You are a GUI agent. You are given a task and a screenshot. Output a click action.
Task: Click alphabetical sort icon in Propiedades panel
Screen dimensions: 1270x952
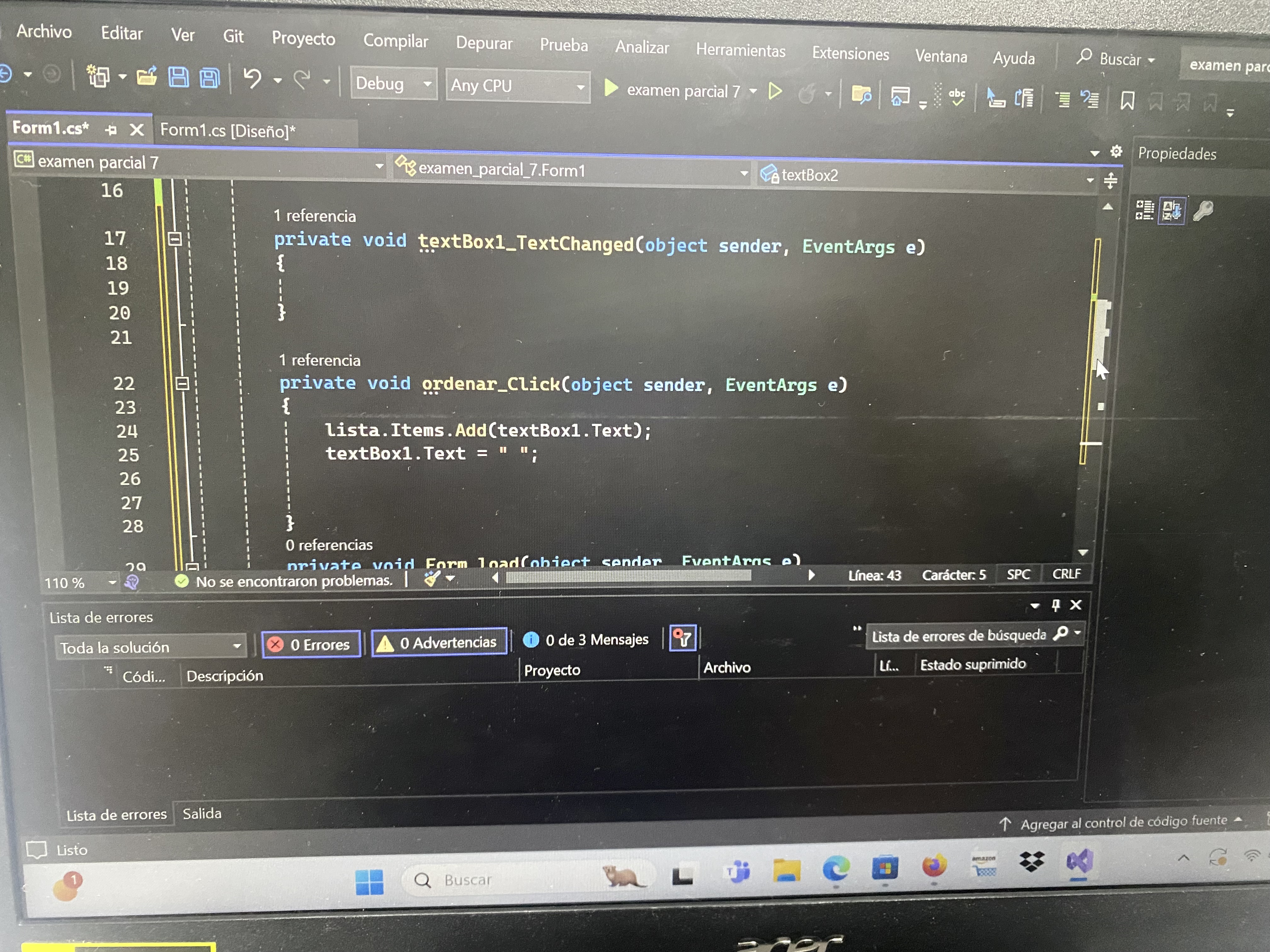(1171, 211)
